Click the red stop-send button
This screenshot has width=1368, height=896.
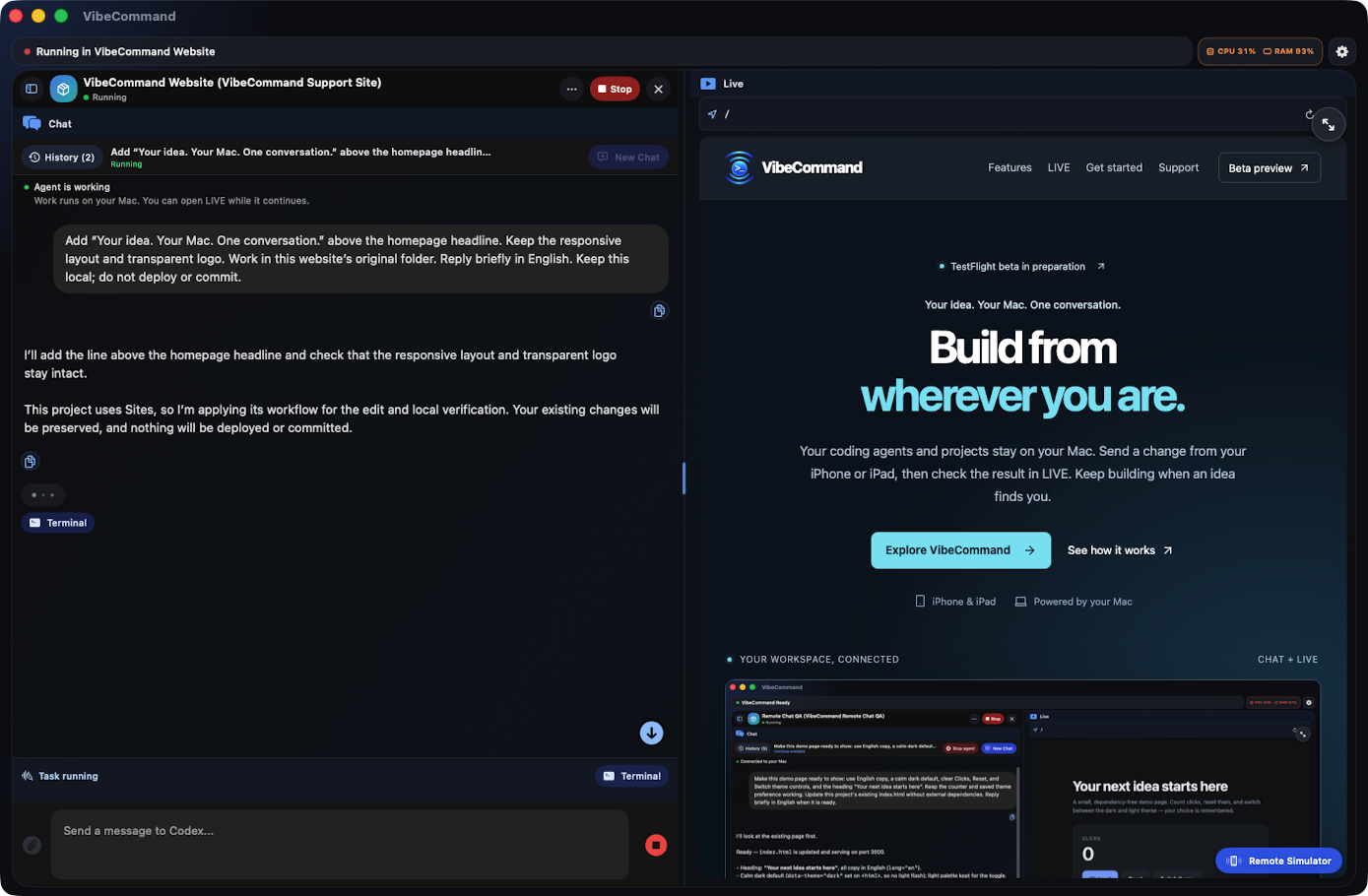click(x=656, y=845)
